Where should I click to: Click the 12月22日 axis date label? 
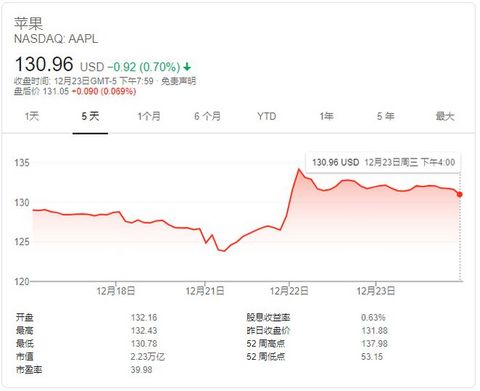(x=289, y=291)
